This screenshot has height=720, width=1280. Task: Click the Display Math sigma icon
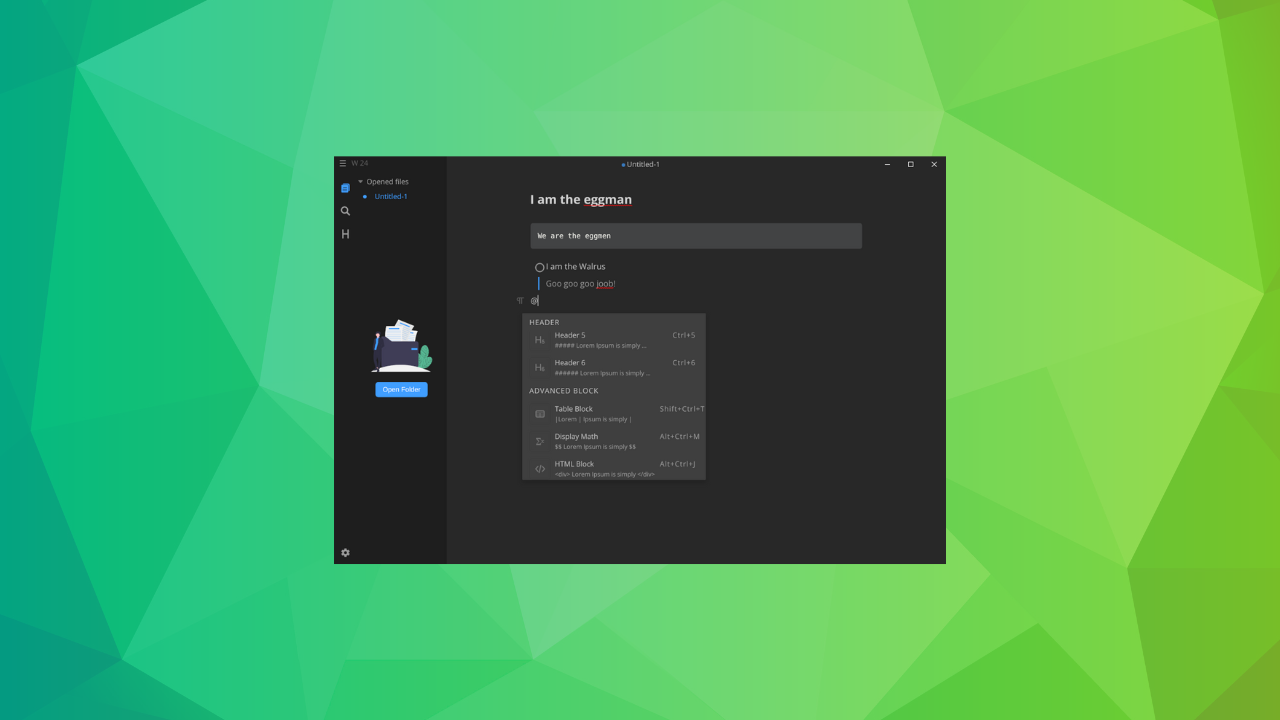tap(540, 441)
